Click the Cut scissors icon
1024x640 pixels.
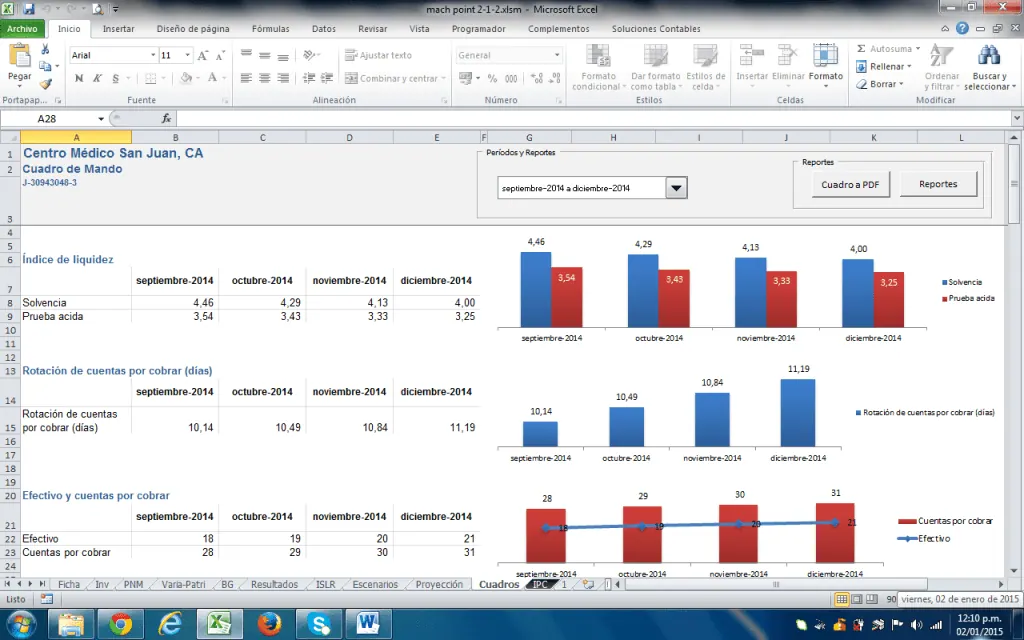pyautogui.click(x=45, y=49)
